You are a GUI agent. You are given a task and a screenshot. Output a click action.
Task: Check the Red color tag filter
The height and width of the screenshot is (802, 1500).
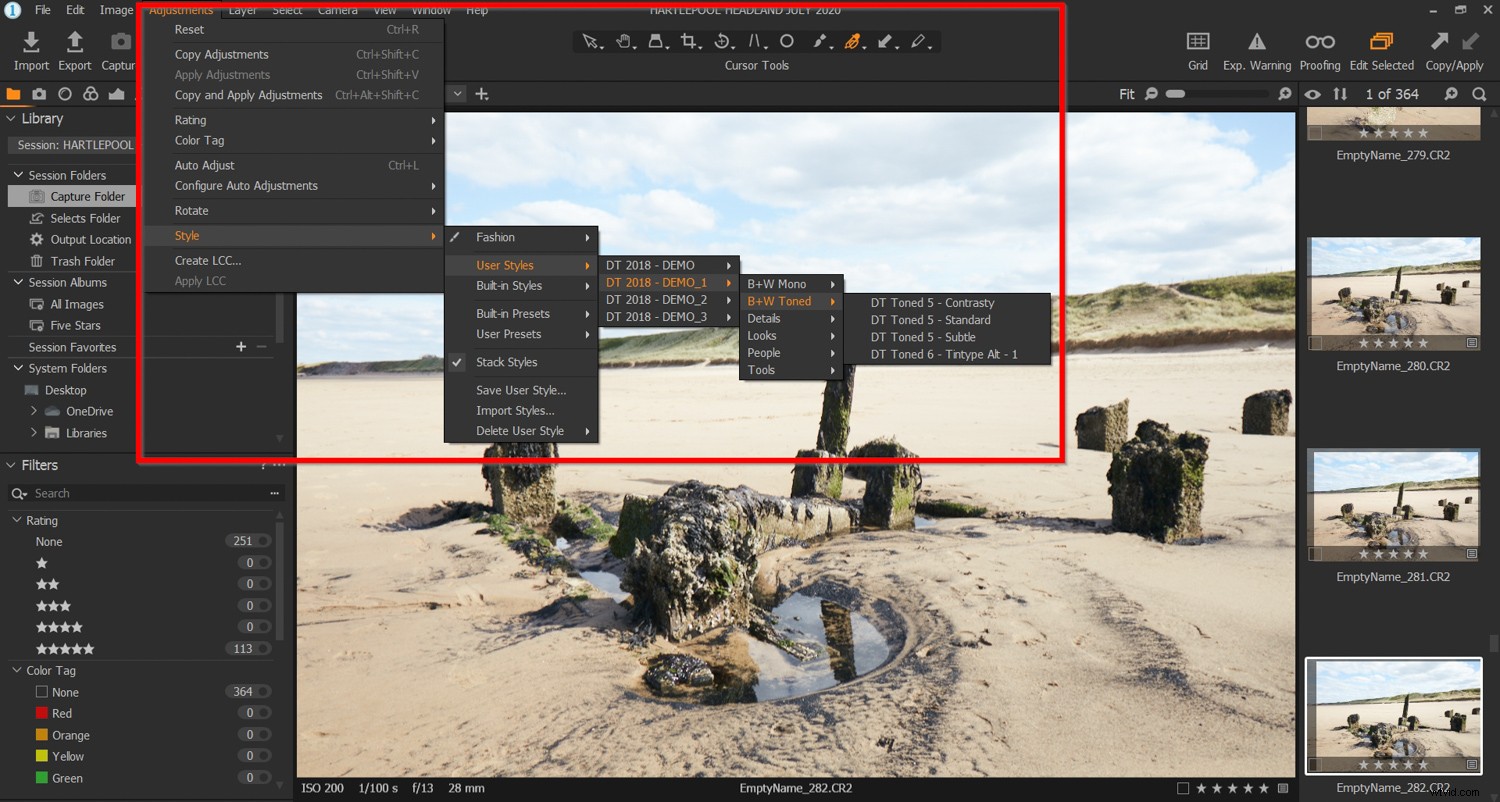tap(42, 713)
